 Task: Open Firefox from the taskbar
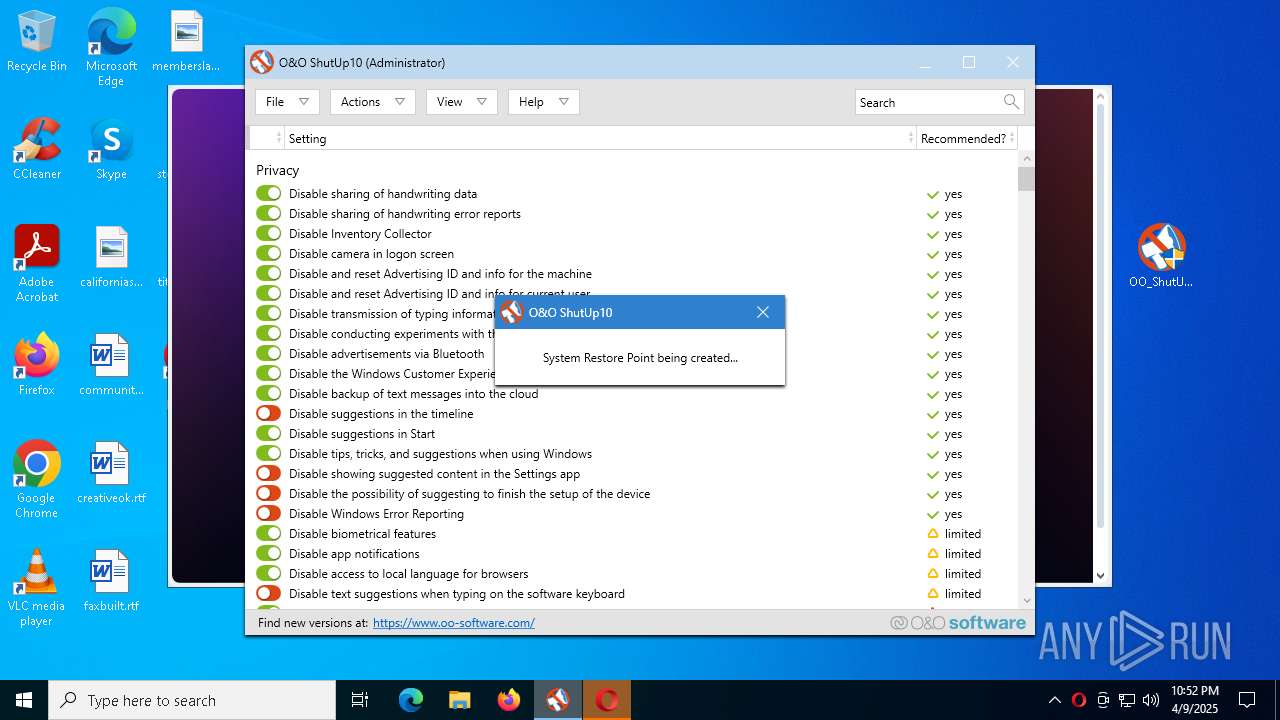[509, 700]
